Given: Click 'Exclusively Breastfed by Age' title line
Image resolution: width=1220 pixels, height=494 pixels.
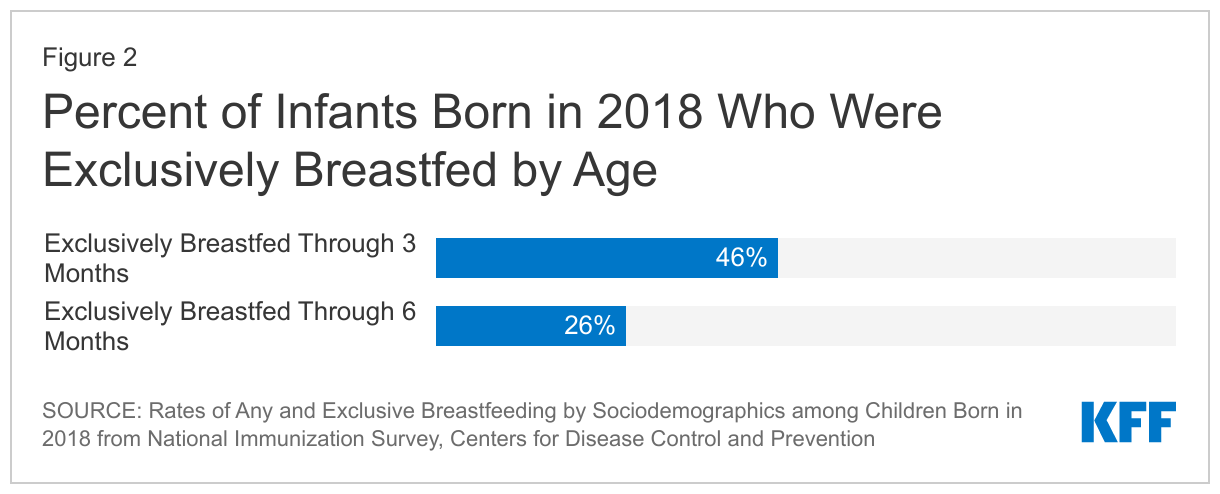Looking at the screenshot, I should coord(349,171).
